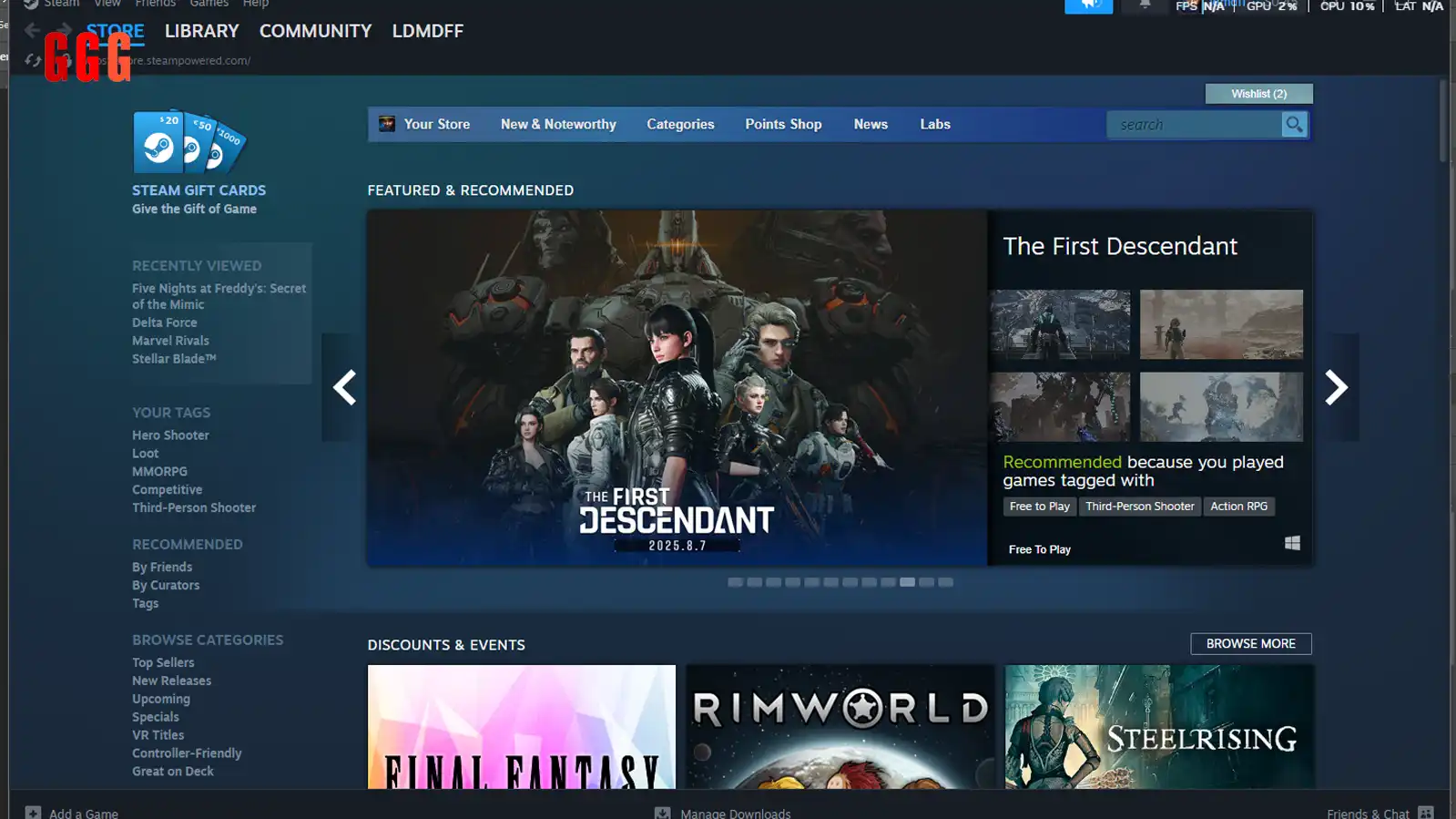Open the Labs tab

(x=935, y=124)
